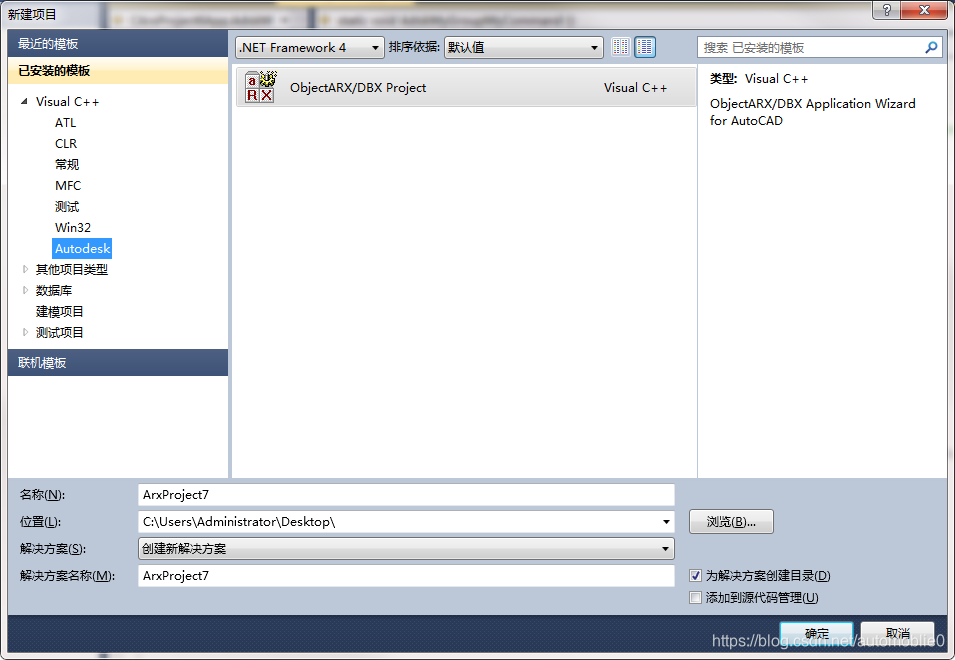
Task: Select 测试项目 label in tree
Action: click(x=59, y=332)
